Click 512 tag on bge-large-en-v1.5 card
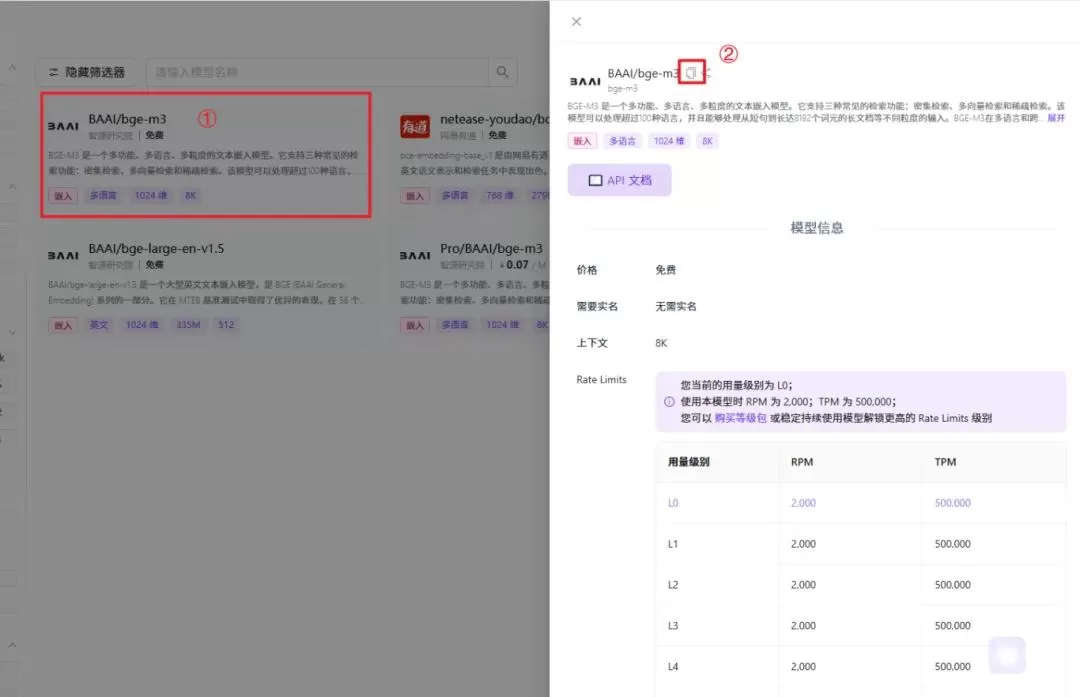This screenshot has height=697, width=1080. coord(226,325)
